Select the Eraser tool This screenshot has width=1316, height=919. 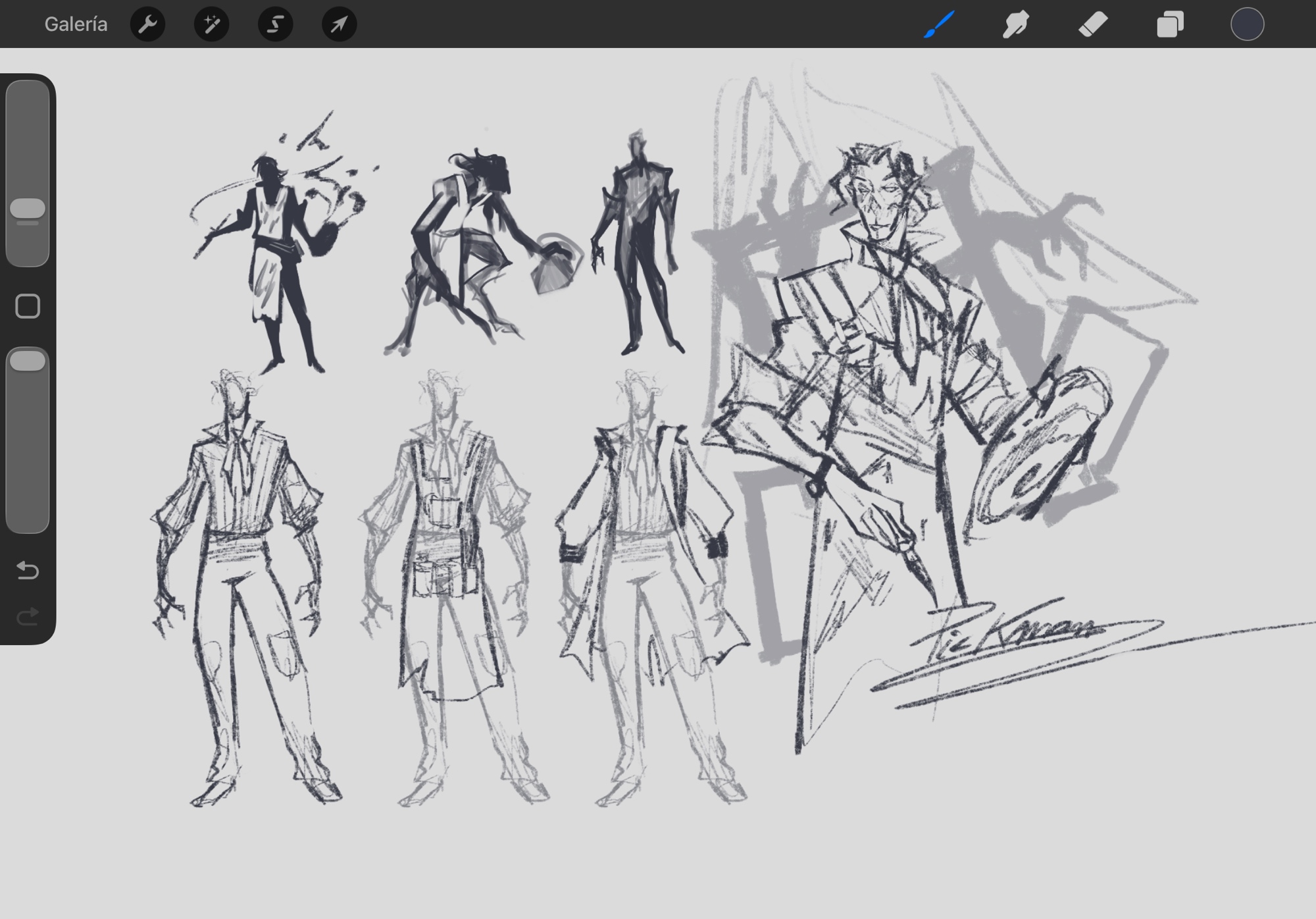click(1093, 24)
